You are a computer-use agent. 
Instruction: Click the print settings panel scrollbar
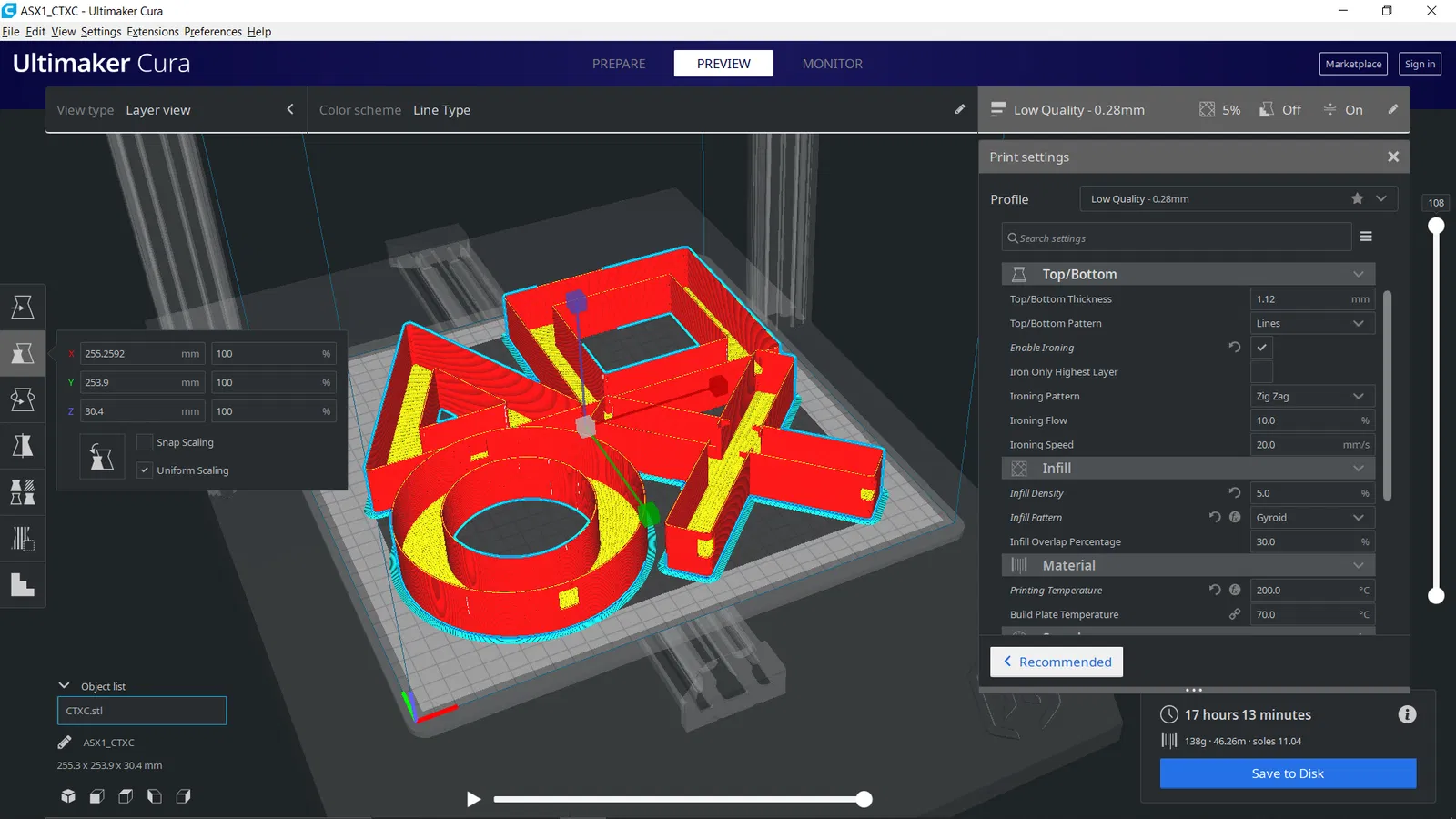pyautogui.click(x=1387, y=395)
